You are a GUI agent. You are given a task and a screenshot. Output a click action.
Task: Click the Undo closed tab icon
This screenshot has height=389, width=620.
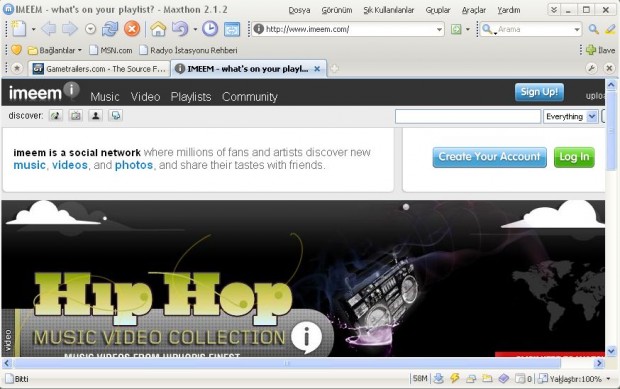point(180,29)
